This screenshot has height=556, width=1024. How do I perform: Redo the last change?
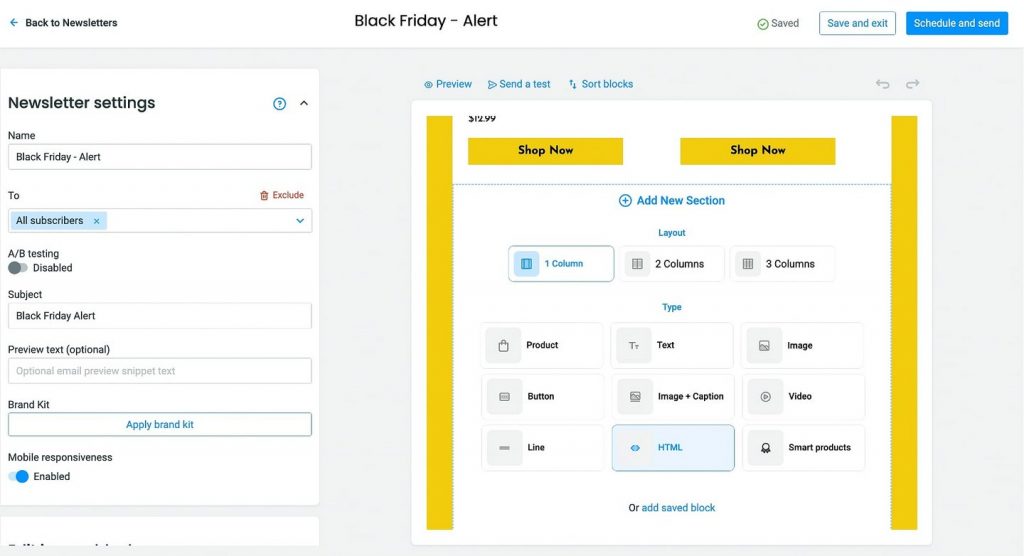tap(912, 84)
